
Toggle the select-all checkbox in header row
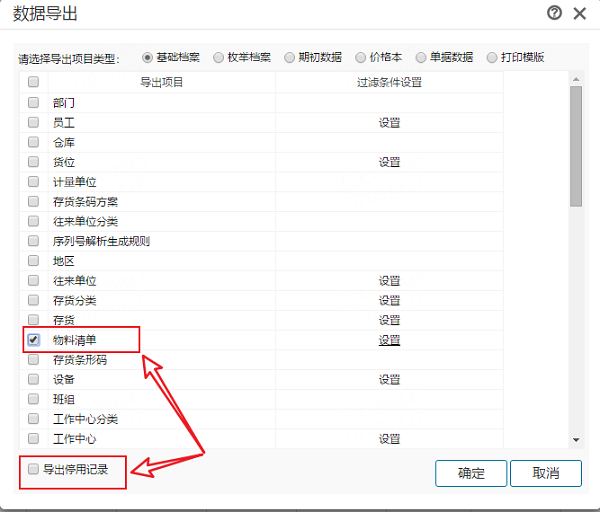(33, 82)
